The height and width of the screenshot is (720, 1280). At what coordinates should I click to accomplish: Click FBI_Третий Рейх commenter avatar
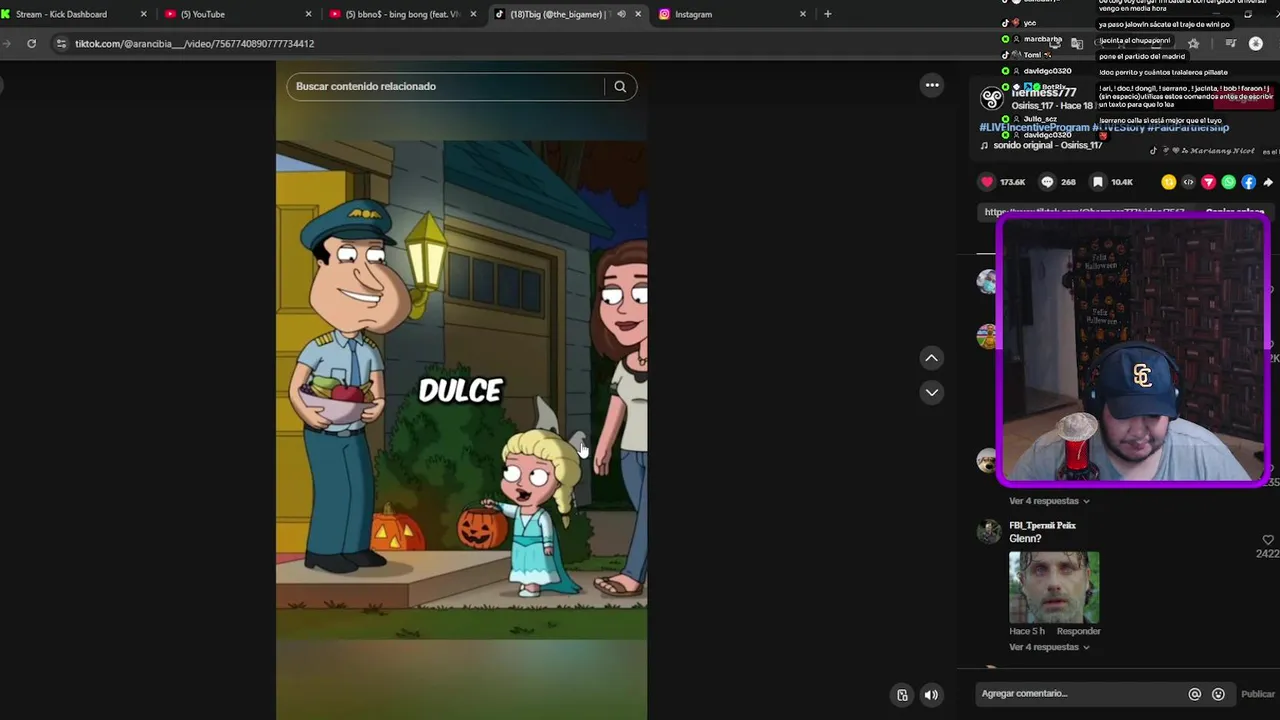(x=989, y=531)
